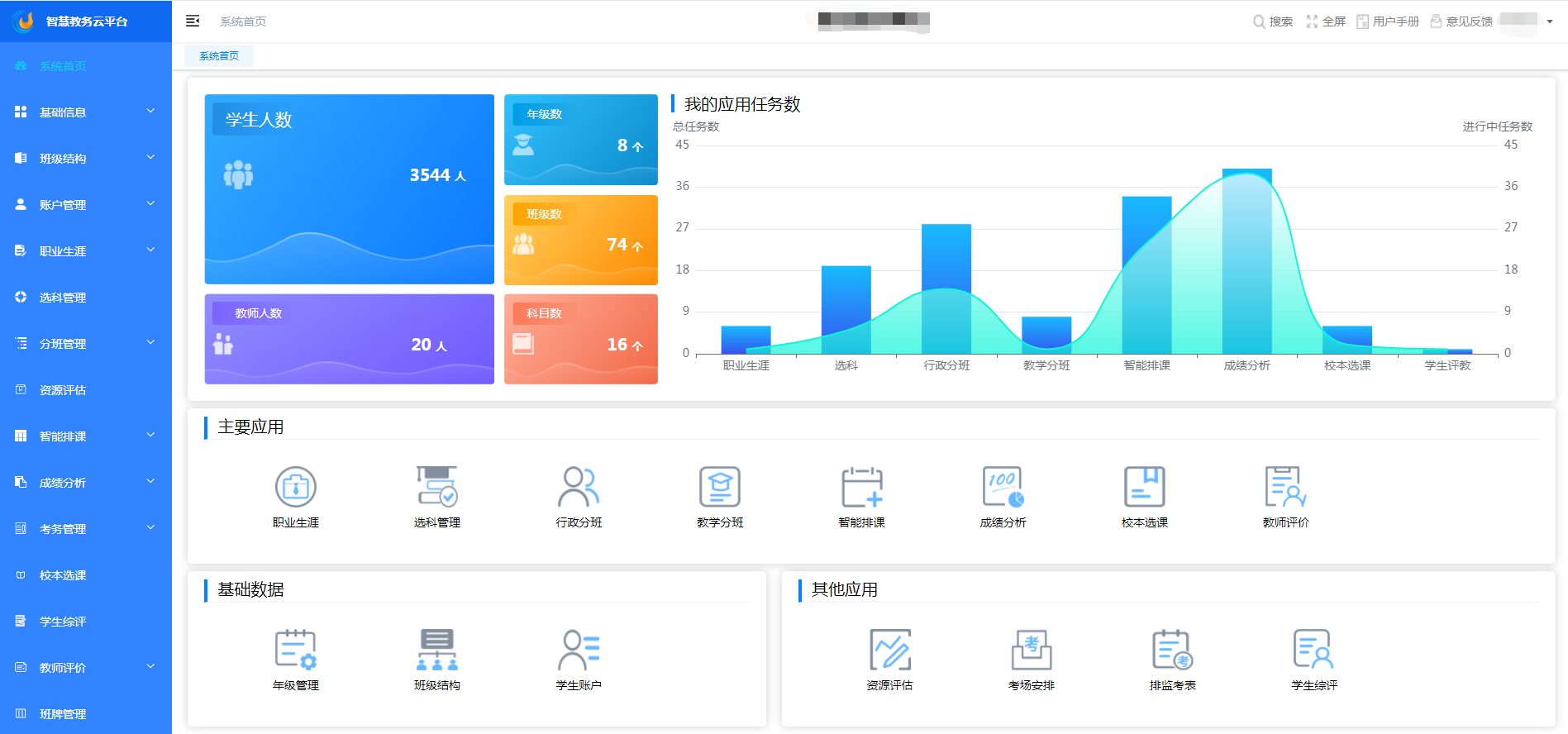The height and width of the screenshot is (734, 1568).
Task: Expand the 基础信息 sidebar menu
Action: click(x=85, y=112)
